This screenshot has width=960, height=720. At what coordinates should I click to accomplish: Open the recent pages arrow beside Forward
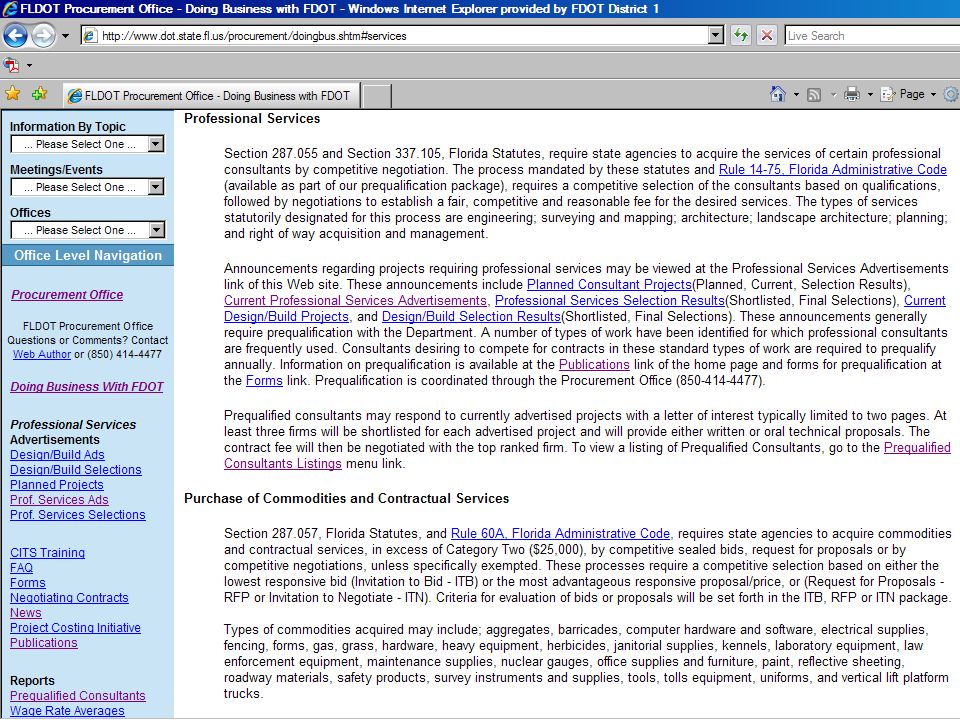(65, 36)
